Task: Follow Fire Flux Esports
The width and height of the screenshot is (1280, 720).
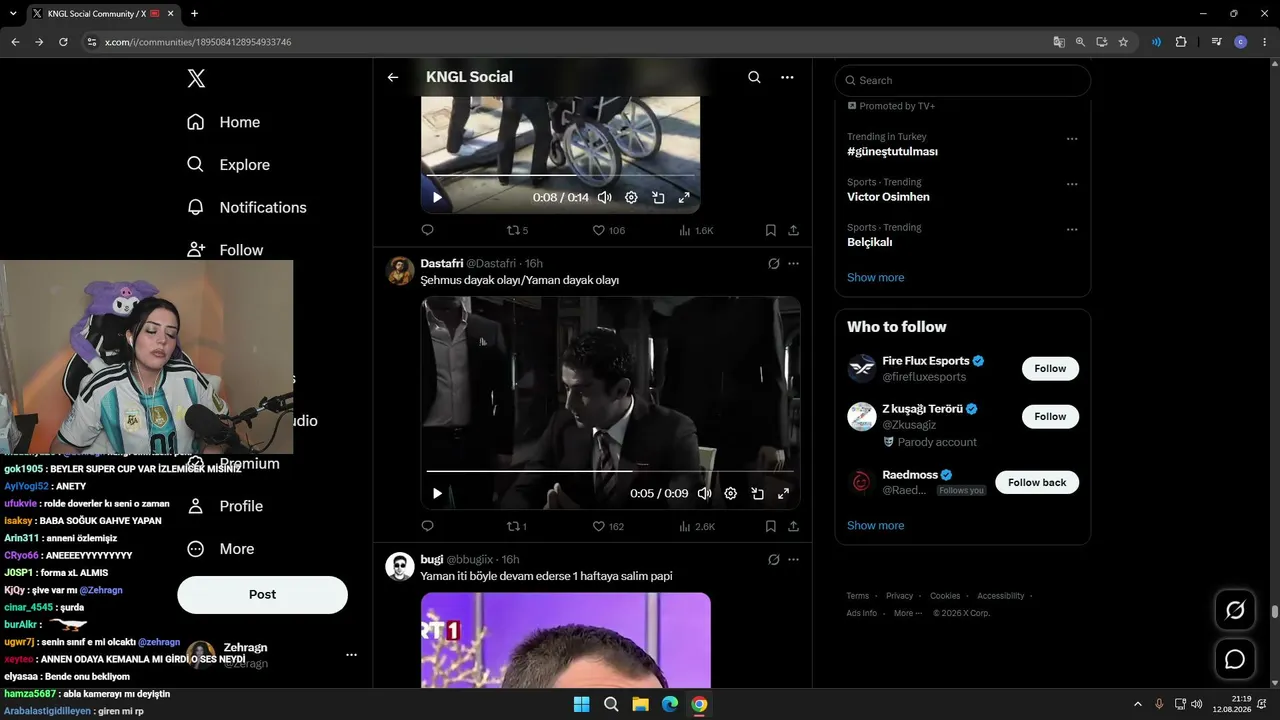Action: pyautogui.click(x=1050, y=368)
